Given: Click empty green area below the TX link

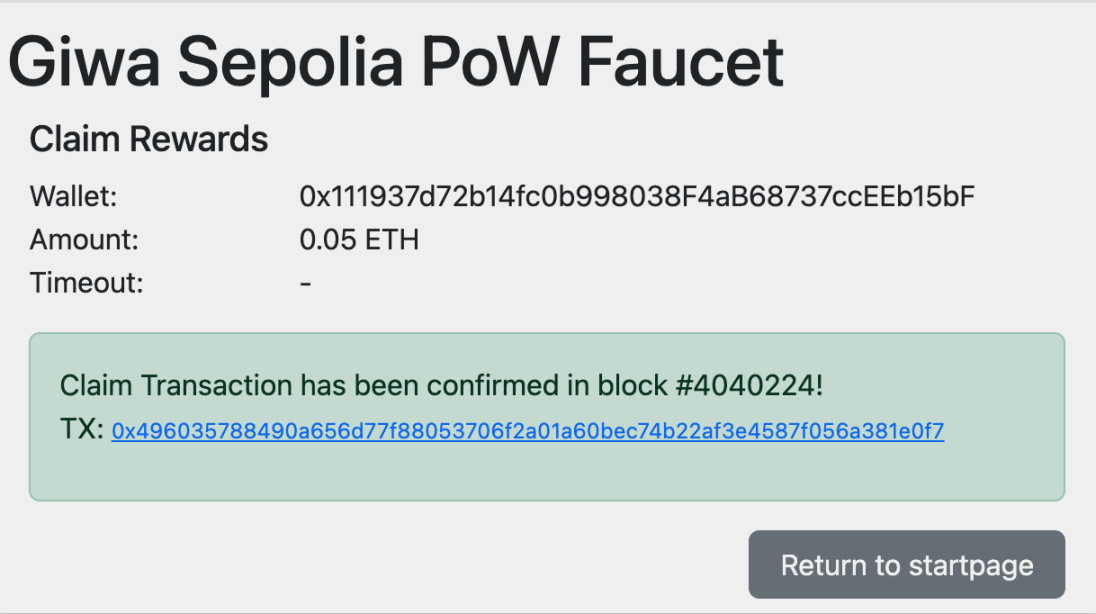Looking at the screenshot, I should 546,472.
